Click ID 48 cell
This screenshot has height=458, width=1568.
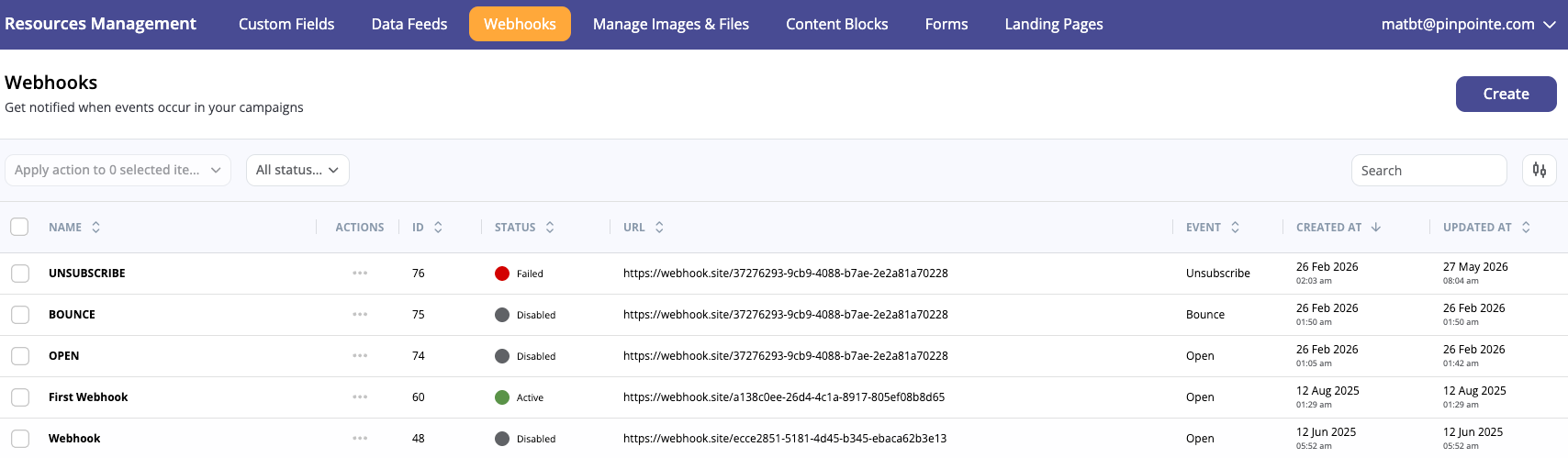click(419, 439)
